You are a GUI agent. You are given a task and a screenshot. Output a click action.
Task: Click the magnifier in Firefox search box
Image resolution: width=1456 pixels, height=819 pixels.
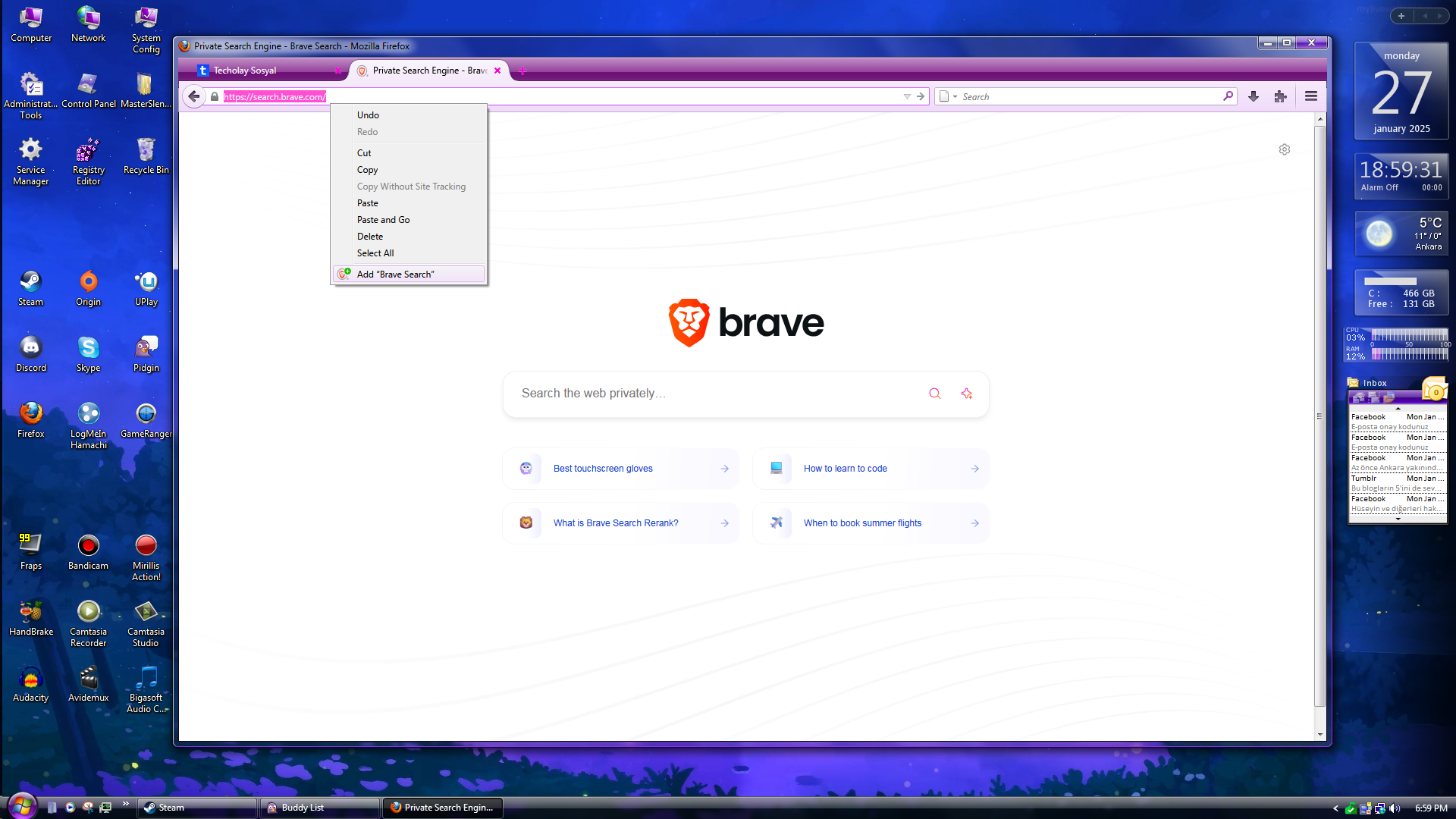point(1228,96)
